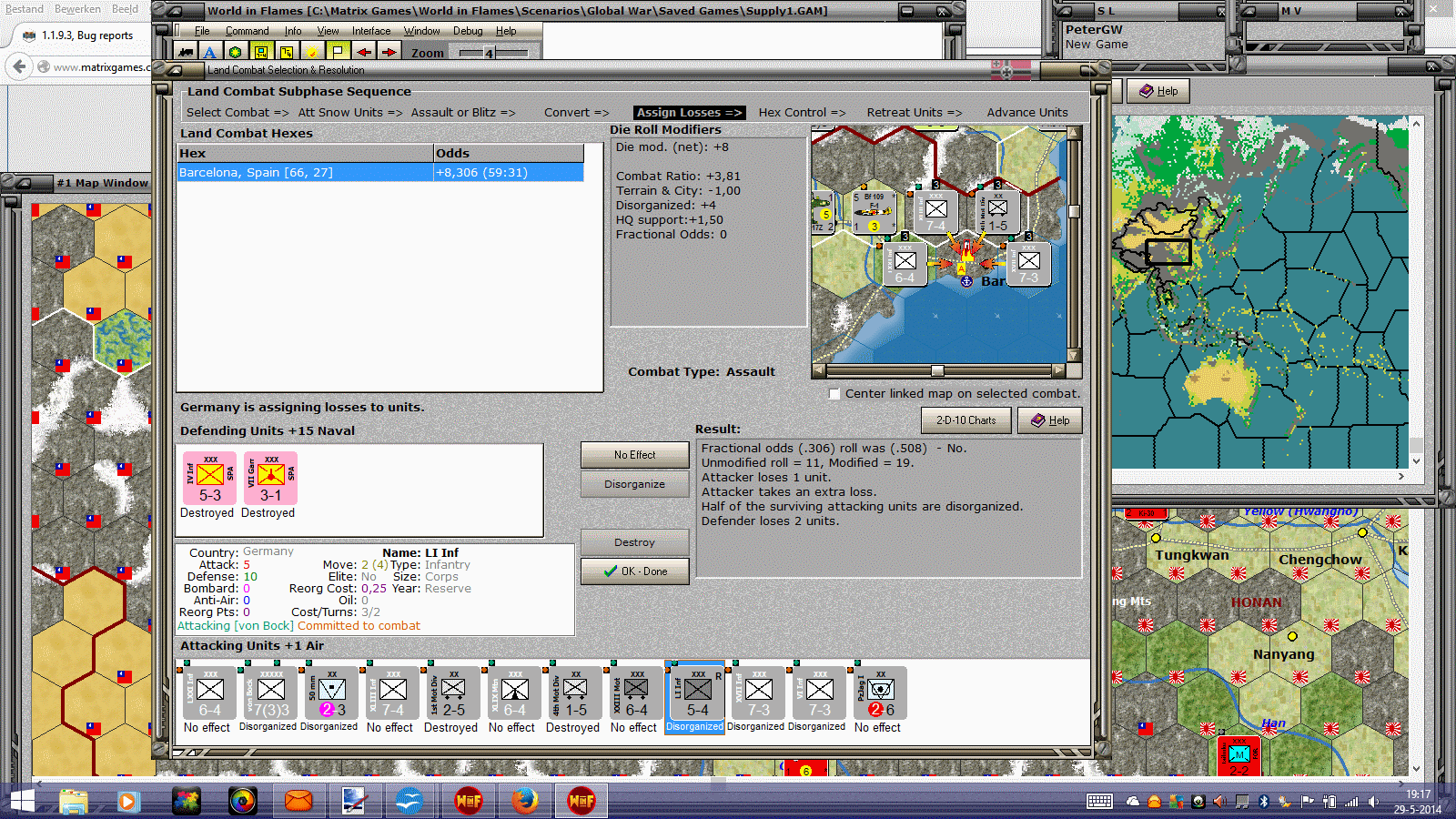
Task: Click the red right arrow toolbar icon
Action: [x=389, y=52]
